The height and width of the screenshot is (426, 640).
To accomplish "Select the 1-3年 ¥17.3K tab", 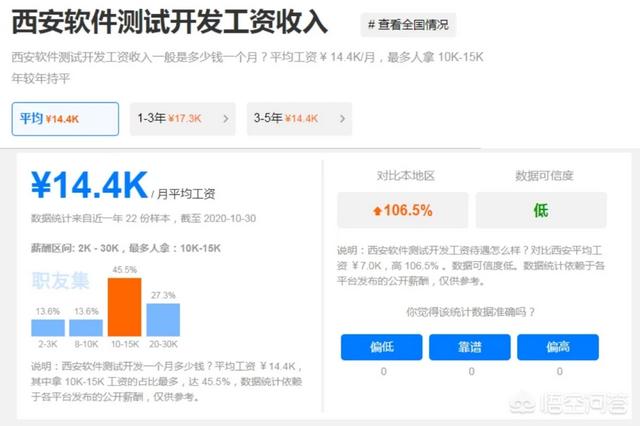I will 182,119.
